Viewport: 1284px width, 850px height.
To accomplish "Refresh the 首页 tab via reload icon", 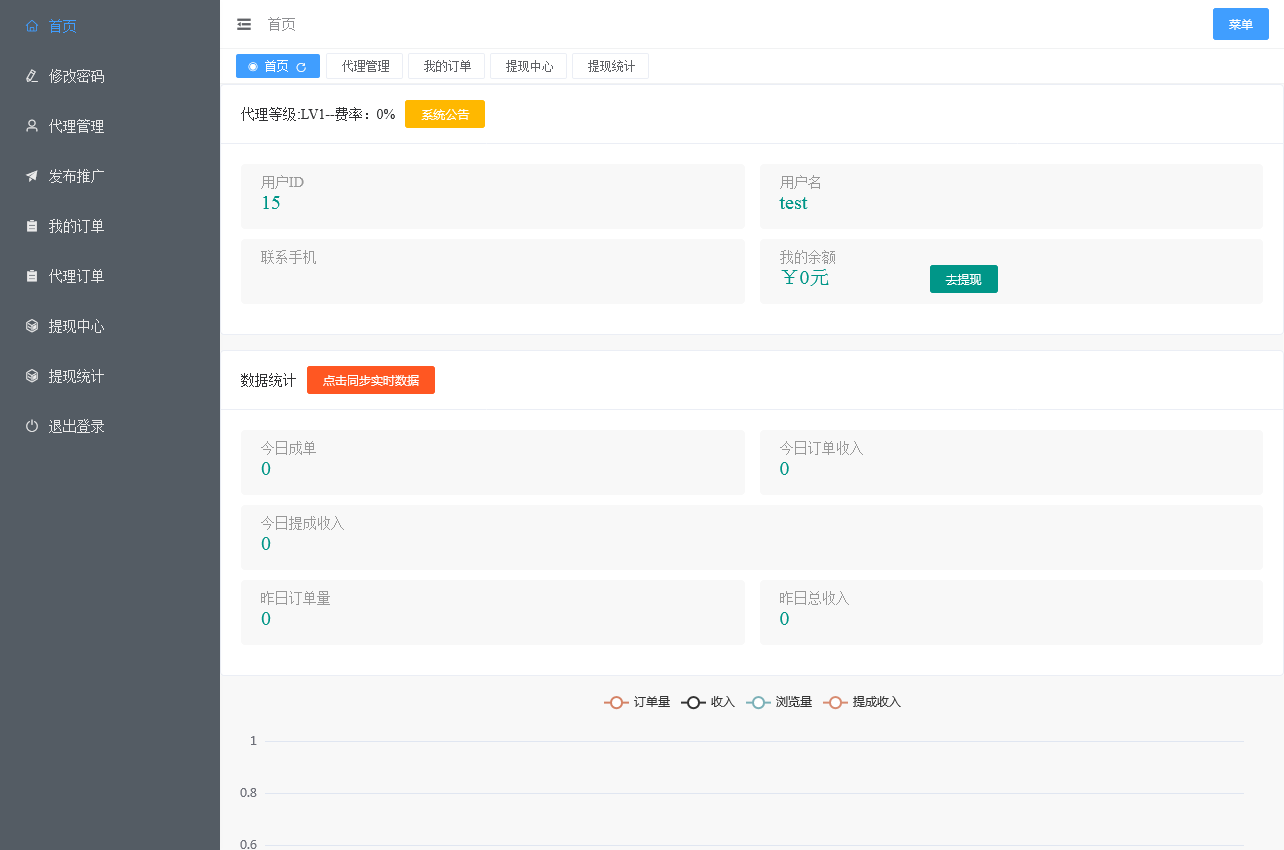I will pos(301,67).
